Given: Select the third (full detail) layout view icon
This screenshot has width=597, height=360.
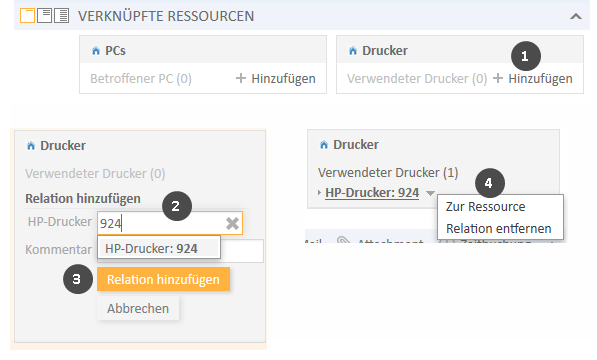Looking at the screenshot, I should [62, 16].
